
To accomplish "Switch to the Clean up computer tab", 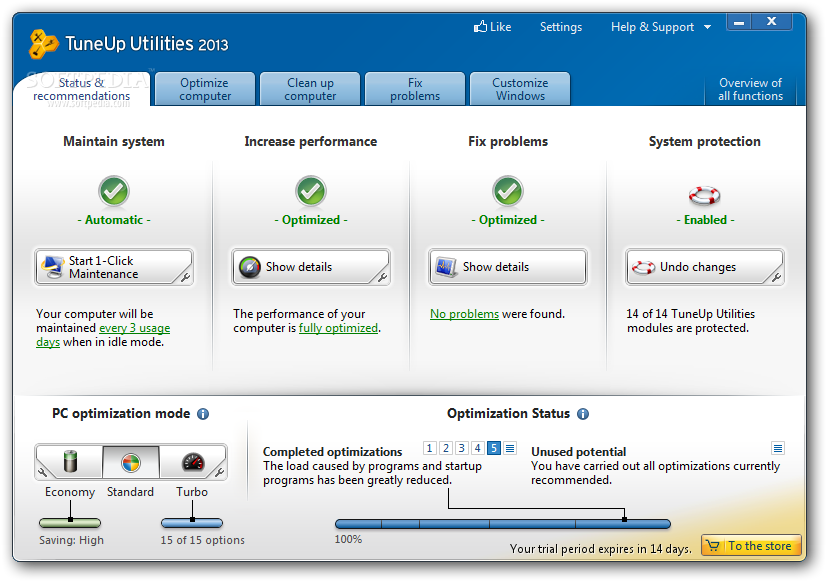I will coord(310,89).
